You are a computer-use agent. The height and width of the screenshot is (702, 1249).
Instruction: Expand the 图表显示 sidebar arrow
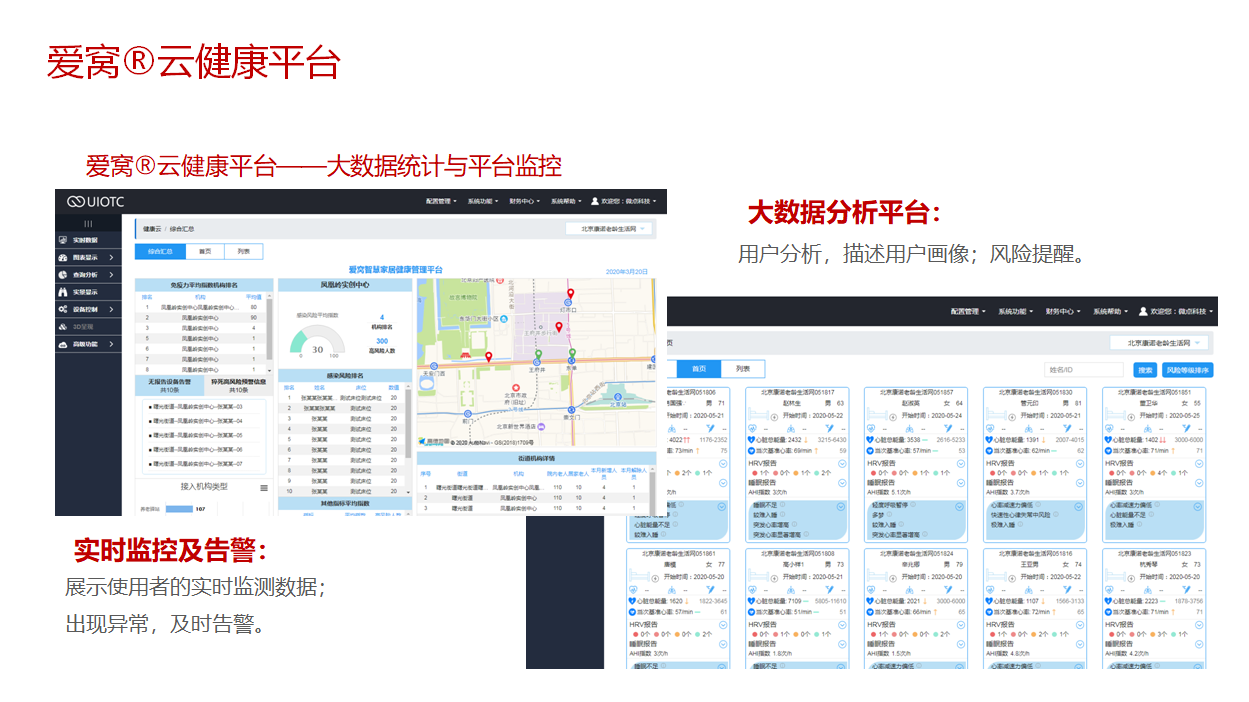pos(111,258)
